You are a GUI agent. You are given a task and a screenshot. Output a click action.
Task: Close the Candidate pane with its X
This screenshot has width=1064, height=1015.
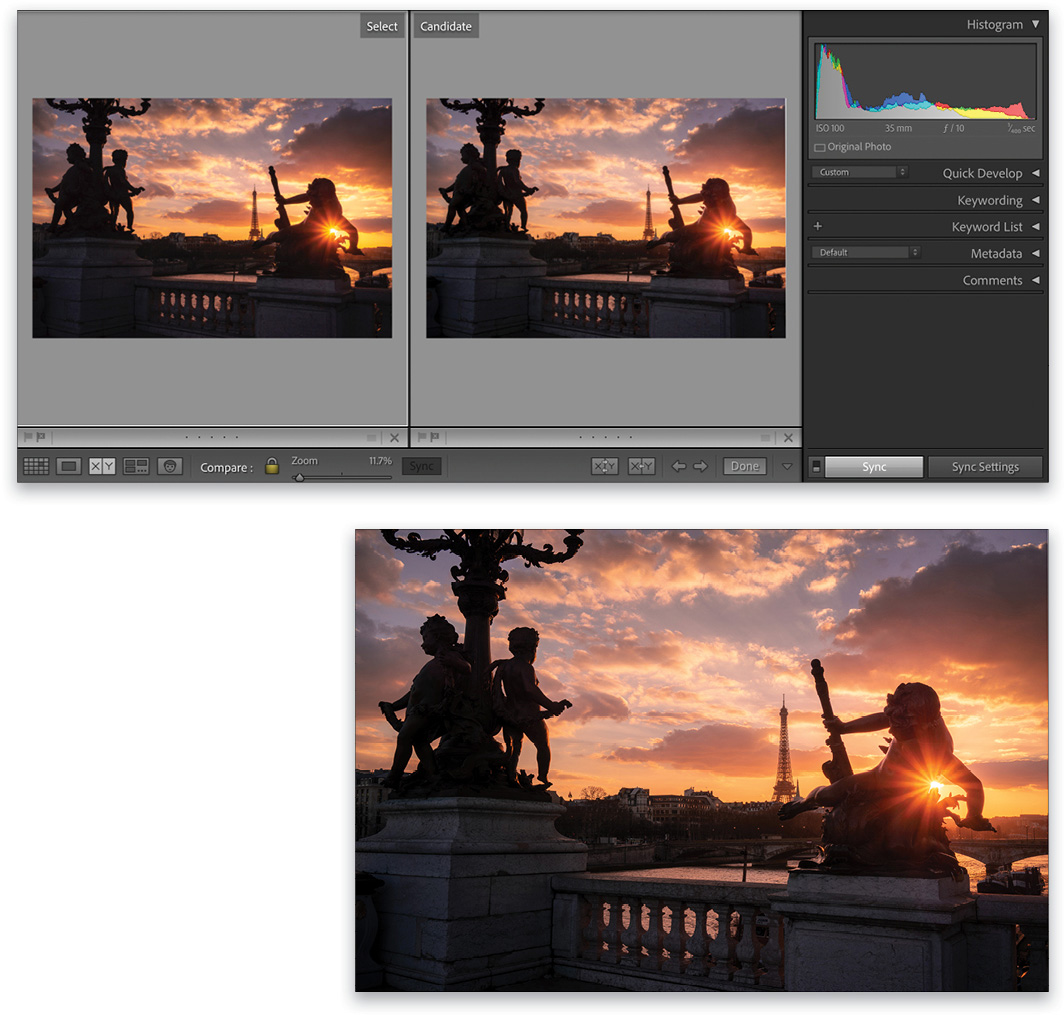788,437
